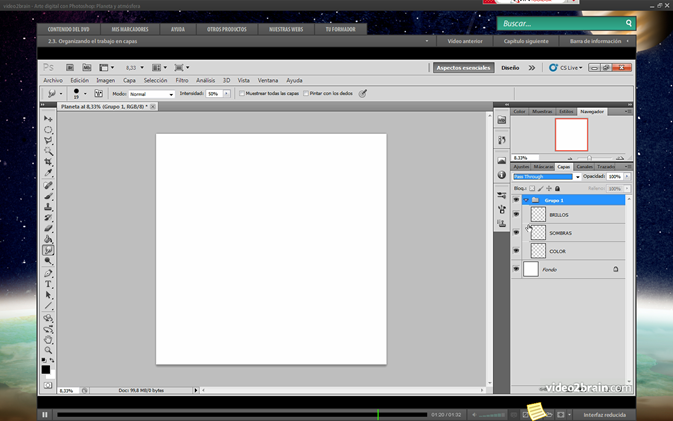This screenshot has width=673, height=421.
Task: Select the Smudge tool
Action: point(48,250)
